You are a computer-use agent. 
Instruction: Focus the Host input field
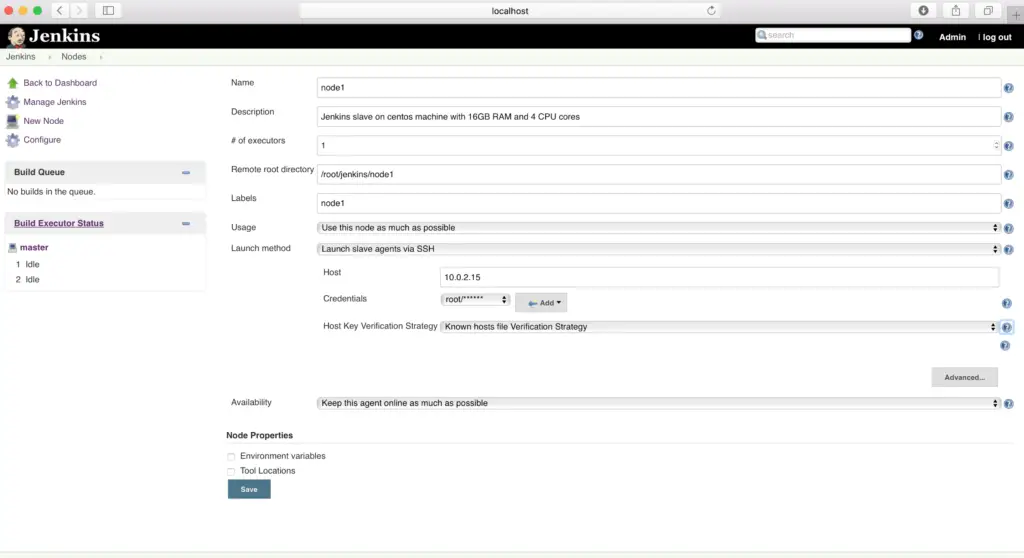(x=719, y=277)
